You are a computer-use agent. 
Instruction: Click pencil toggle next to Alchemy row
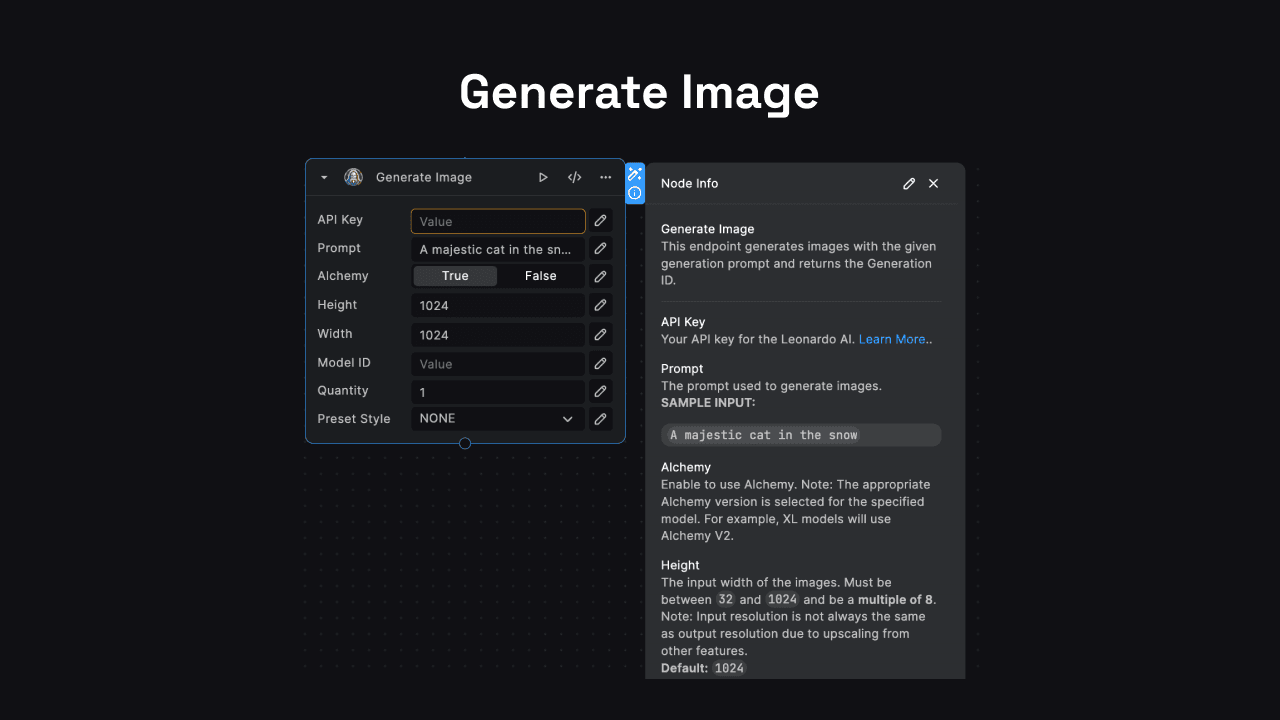click(x=600, y=277)
